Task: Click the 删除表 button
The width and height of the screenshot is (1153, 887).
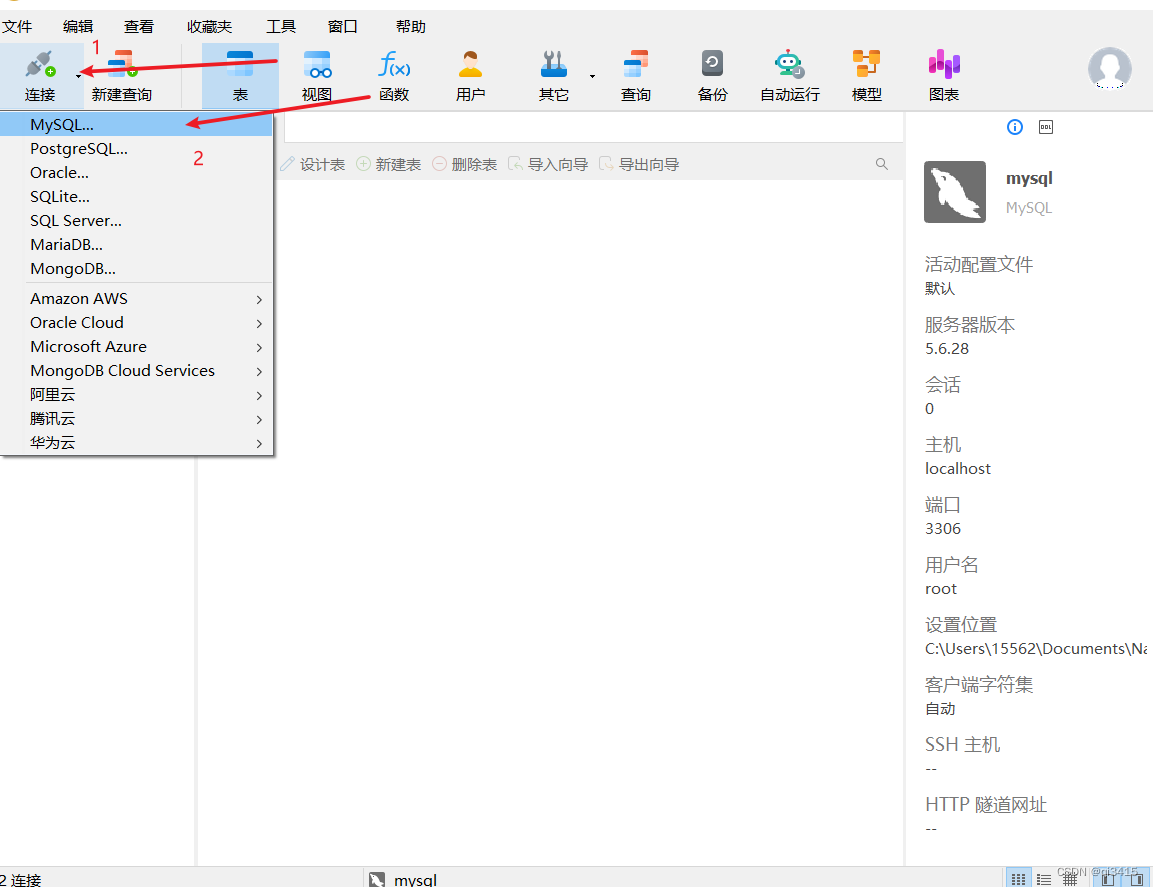Action: (464, 164)
